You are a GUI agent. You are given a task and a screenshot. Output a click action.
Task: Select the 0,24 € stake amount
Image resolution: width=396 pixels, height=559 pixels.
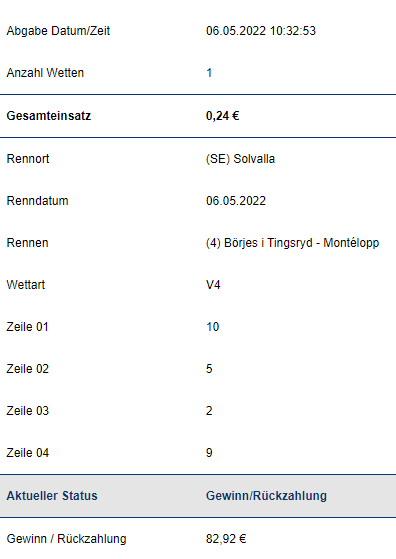[x=222, y=116]
